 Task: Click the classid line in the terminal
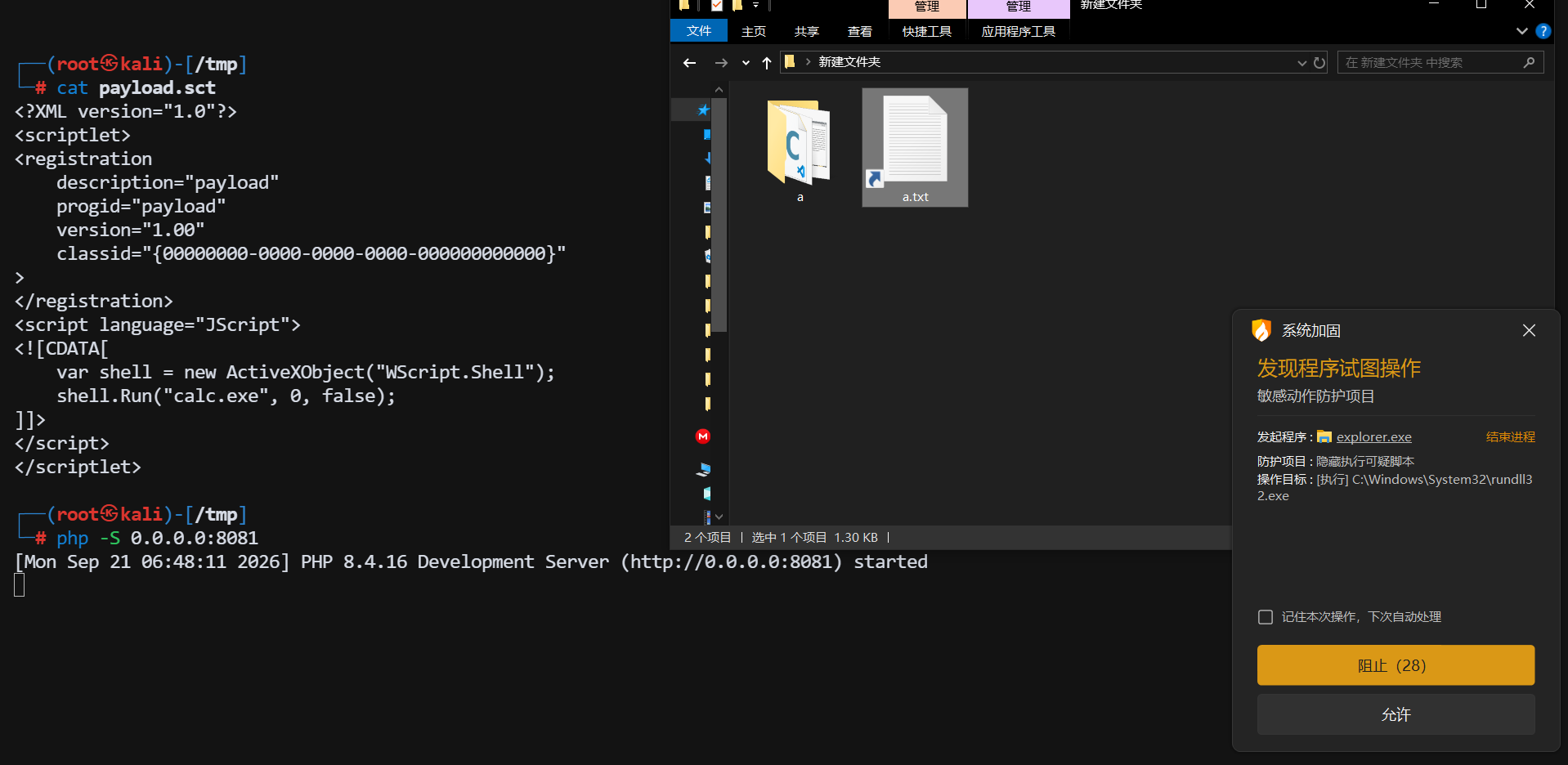311,254
